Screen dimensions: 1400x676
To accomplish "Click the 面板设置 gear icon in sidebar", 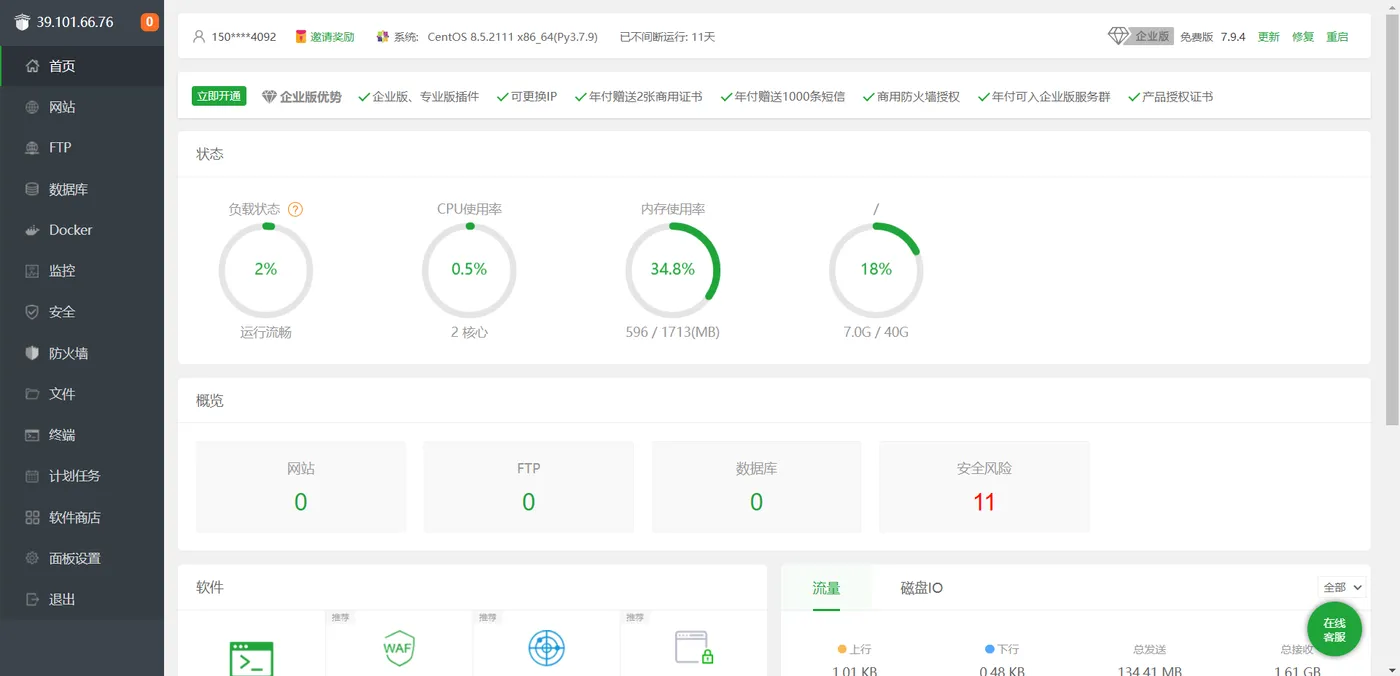I will click(32, 558).
